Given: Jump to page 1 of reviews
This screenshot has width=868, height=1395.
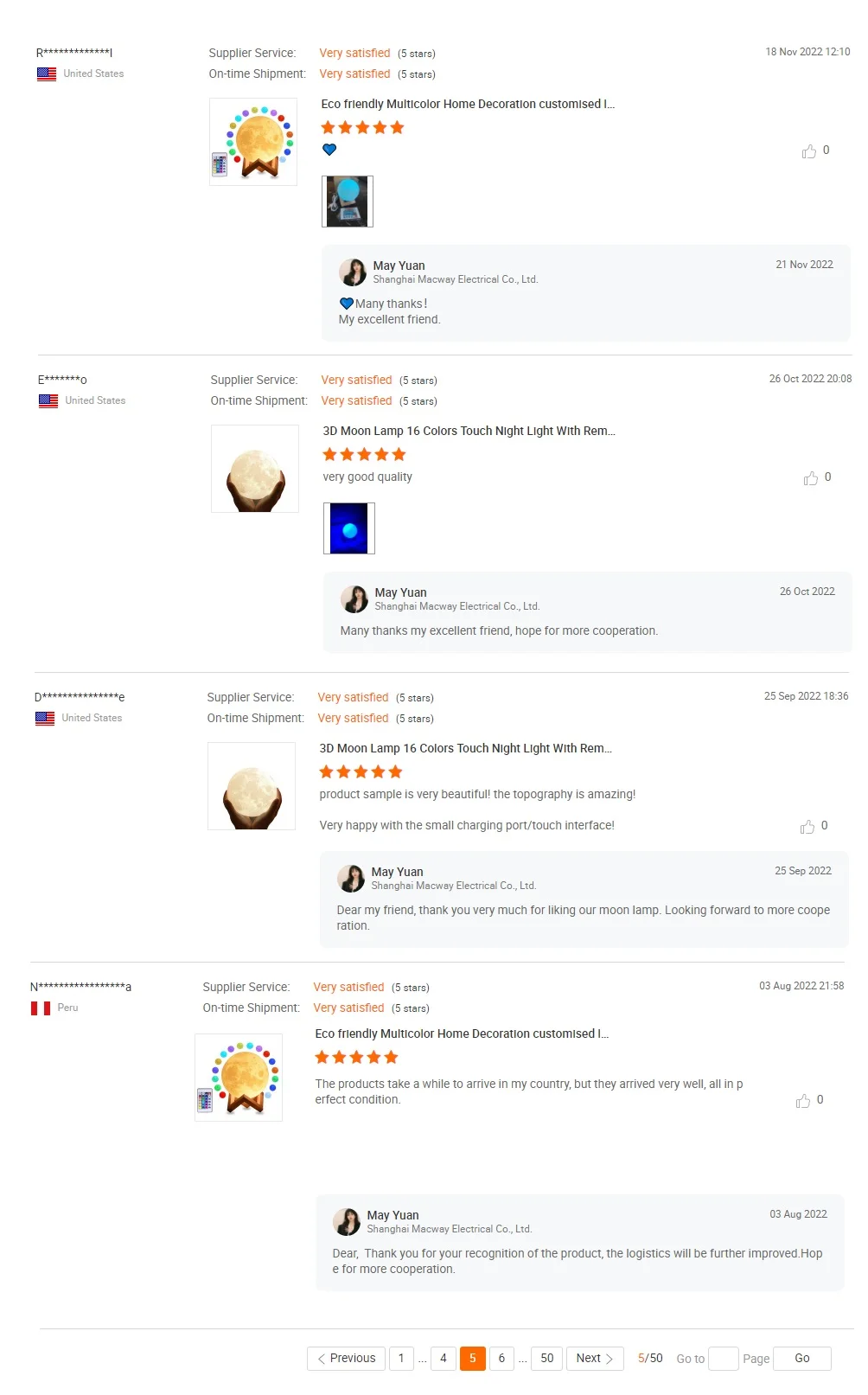Looking at the screenshot, I should point(401,1359).
